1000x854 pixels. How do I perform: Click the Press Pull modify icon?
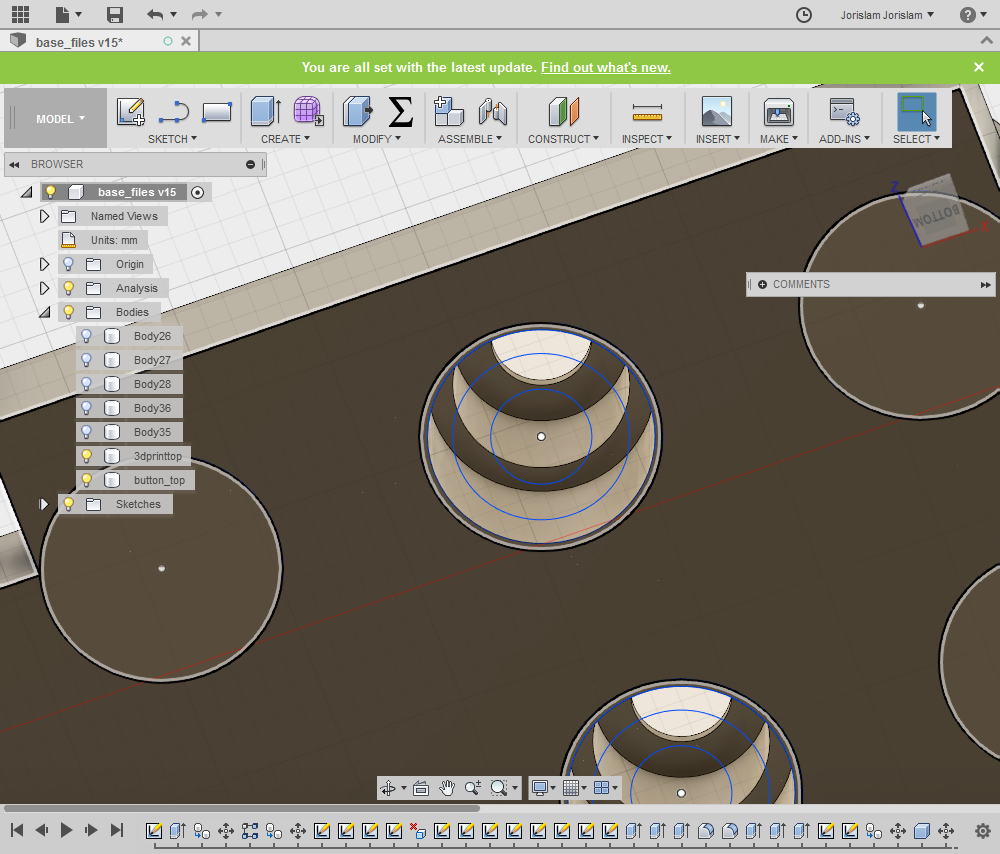(357, 111)
